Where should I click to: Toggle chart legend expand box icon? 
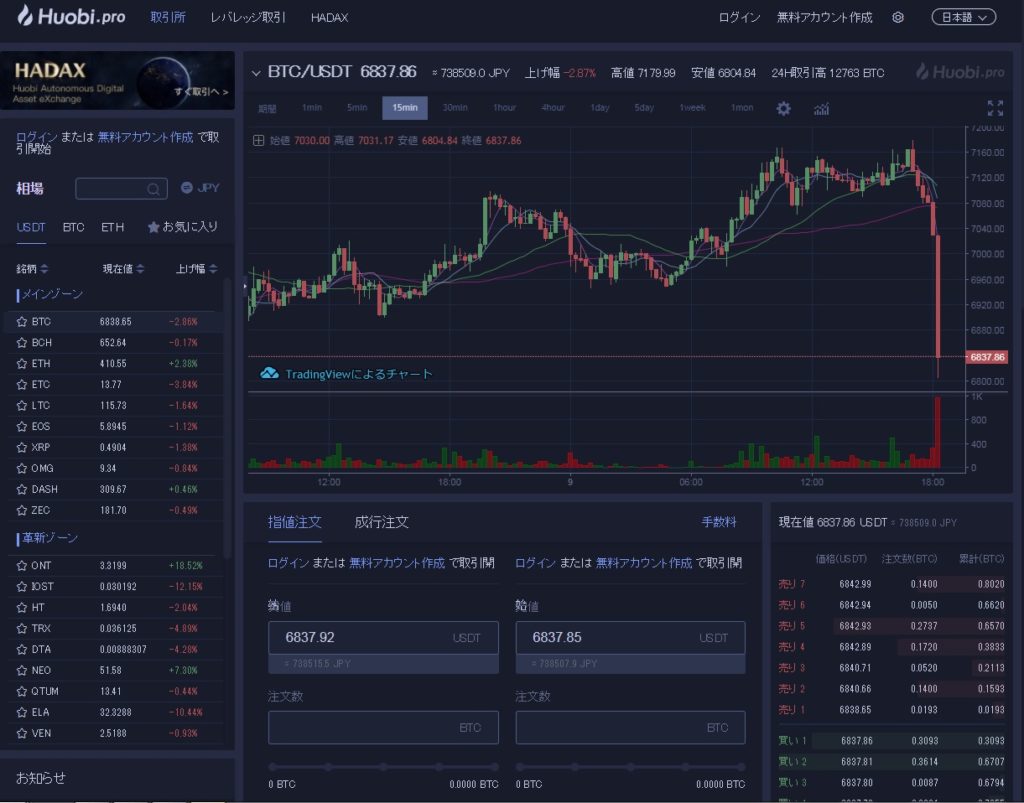tap(259, 140)
